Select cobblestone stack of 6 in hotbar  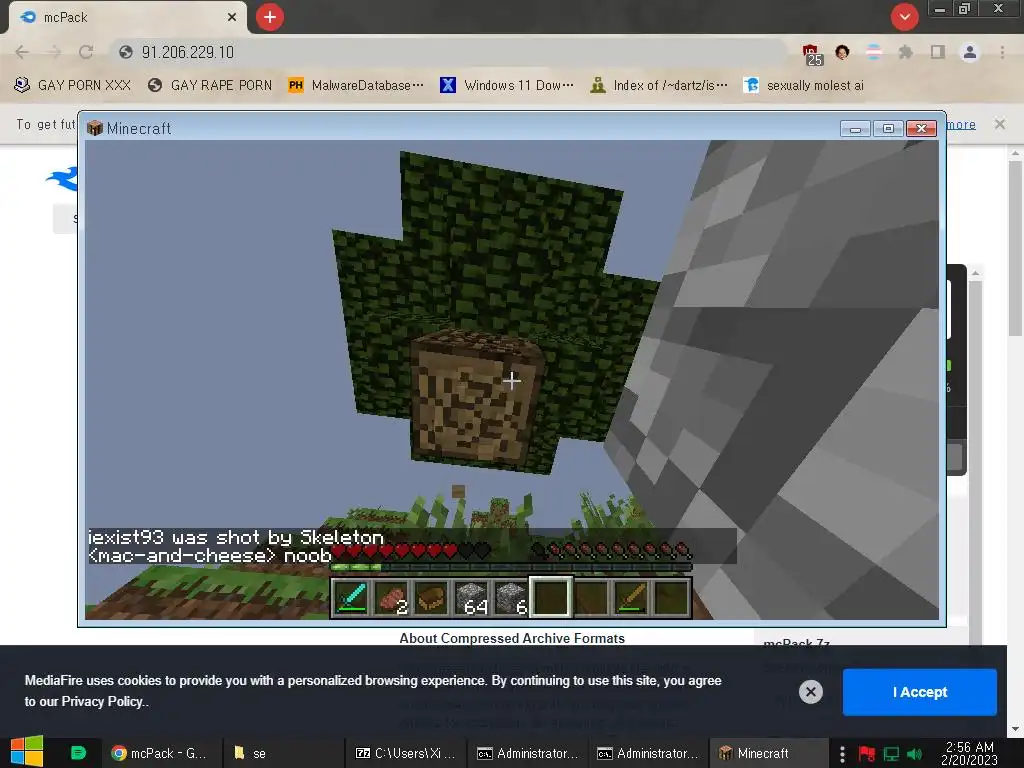pyautogui.click(x=511, y=598)
